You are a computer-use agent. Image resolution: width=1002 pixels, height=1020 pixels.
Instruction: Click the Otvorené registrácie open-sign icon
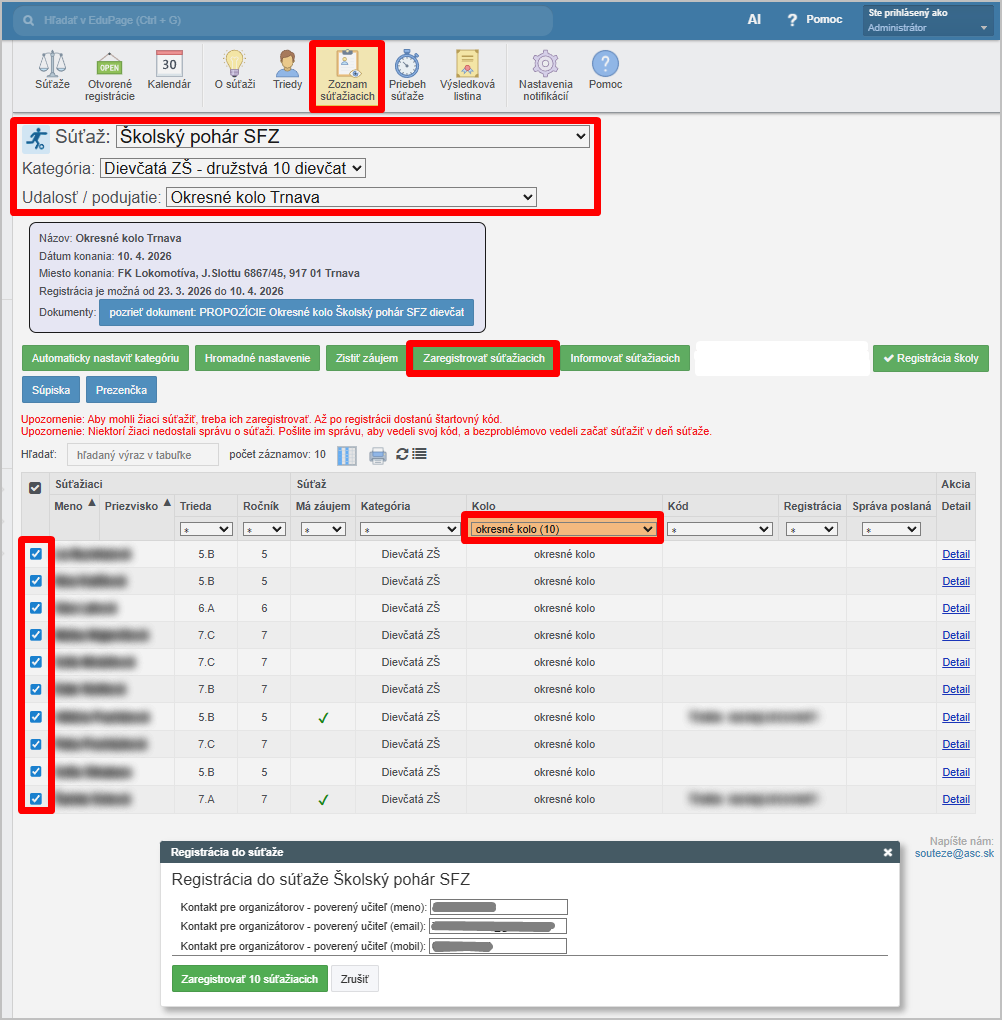click(x=109, y=65)
